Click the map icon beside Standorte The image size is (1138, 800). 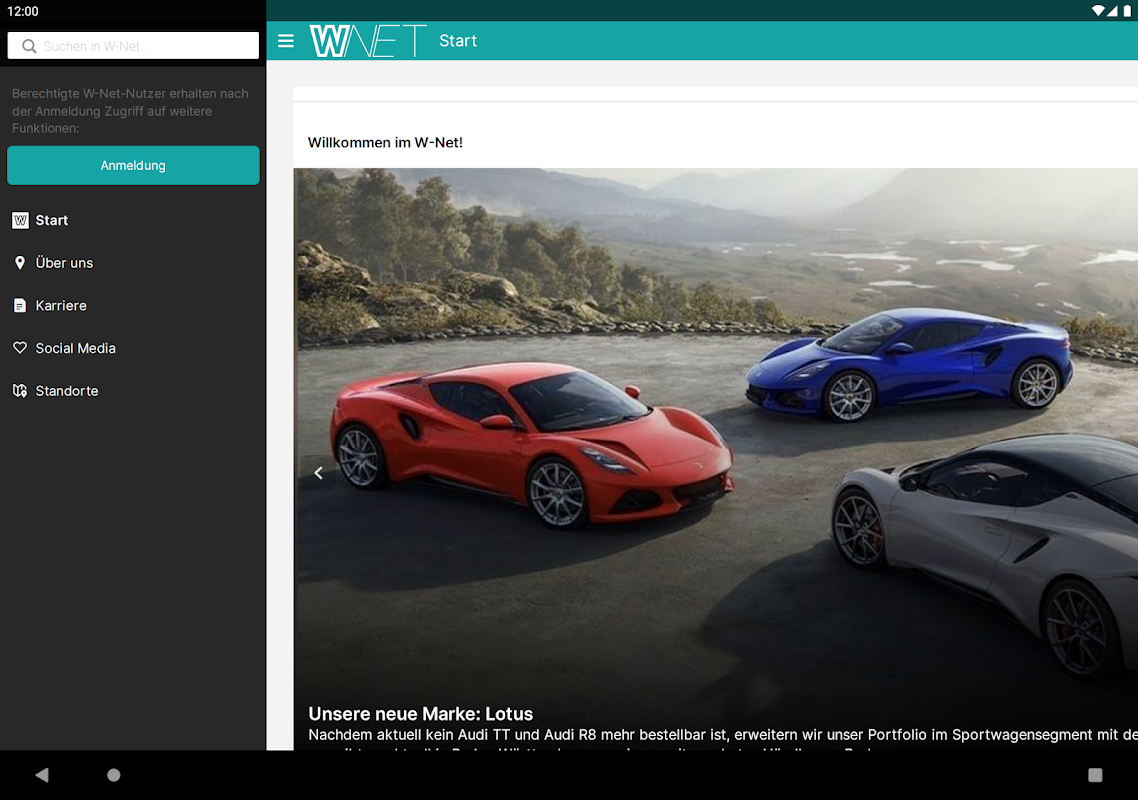coord(20,391)
